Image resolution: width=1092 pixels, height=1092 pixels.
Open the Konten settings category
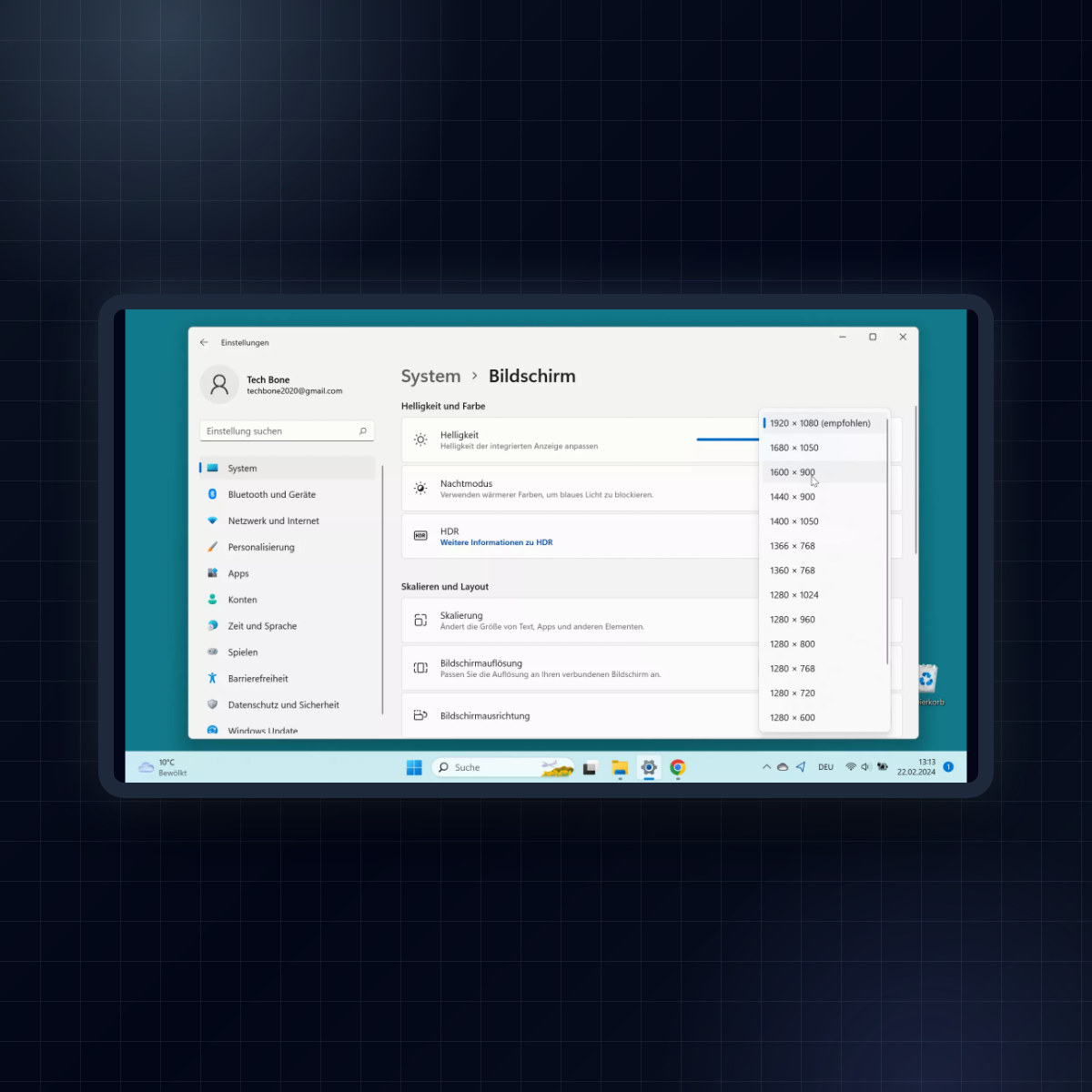click(287, 600)
